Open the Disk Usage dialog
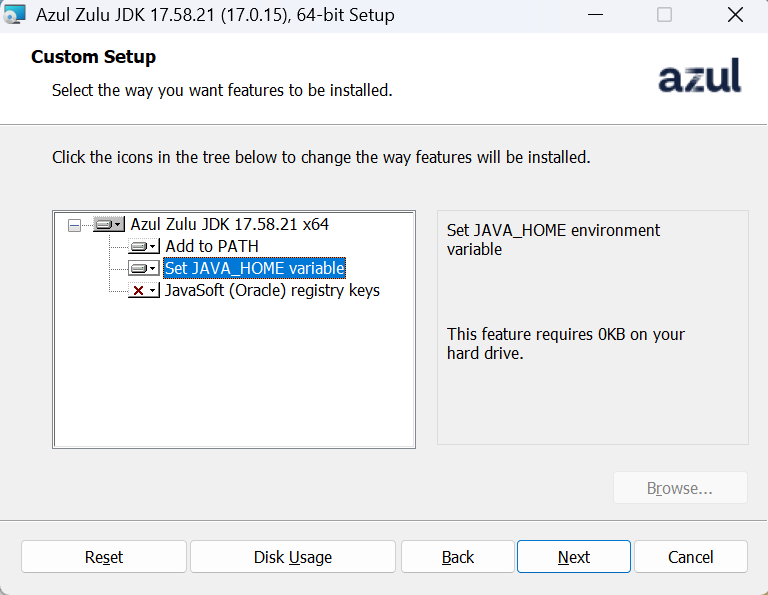Screen dimensions: 768x595 click(x=293, y=557)
